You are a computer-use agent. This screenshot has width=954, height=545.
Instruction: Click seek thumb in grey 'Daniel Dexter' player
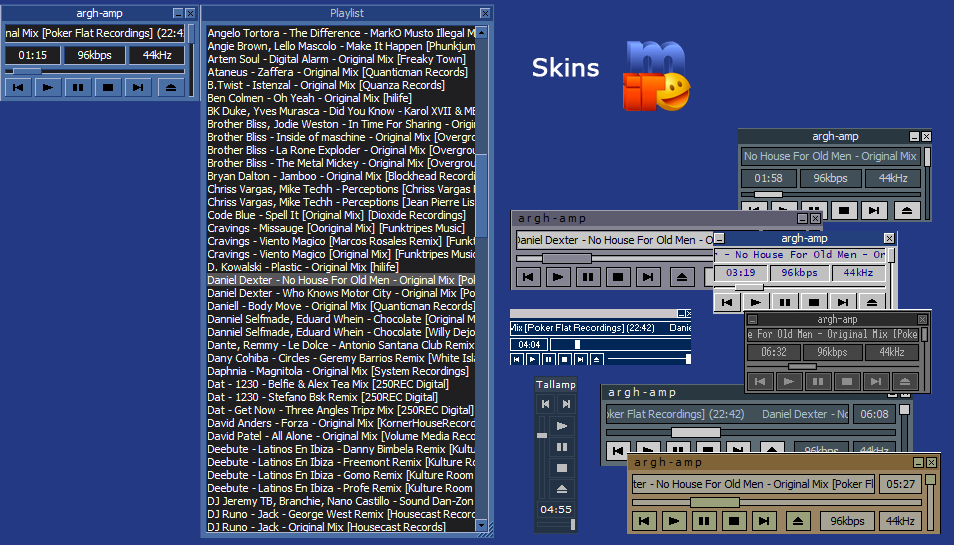566,258
